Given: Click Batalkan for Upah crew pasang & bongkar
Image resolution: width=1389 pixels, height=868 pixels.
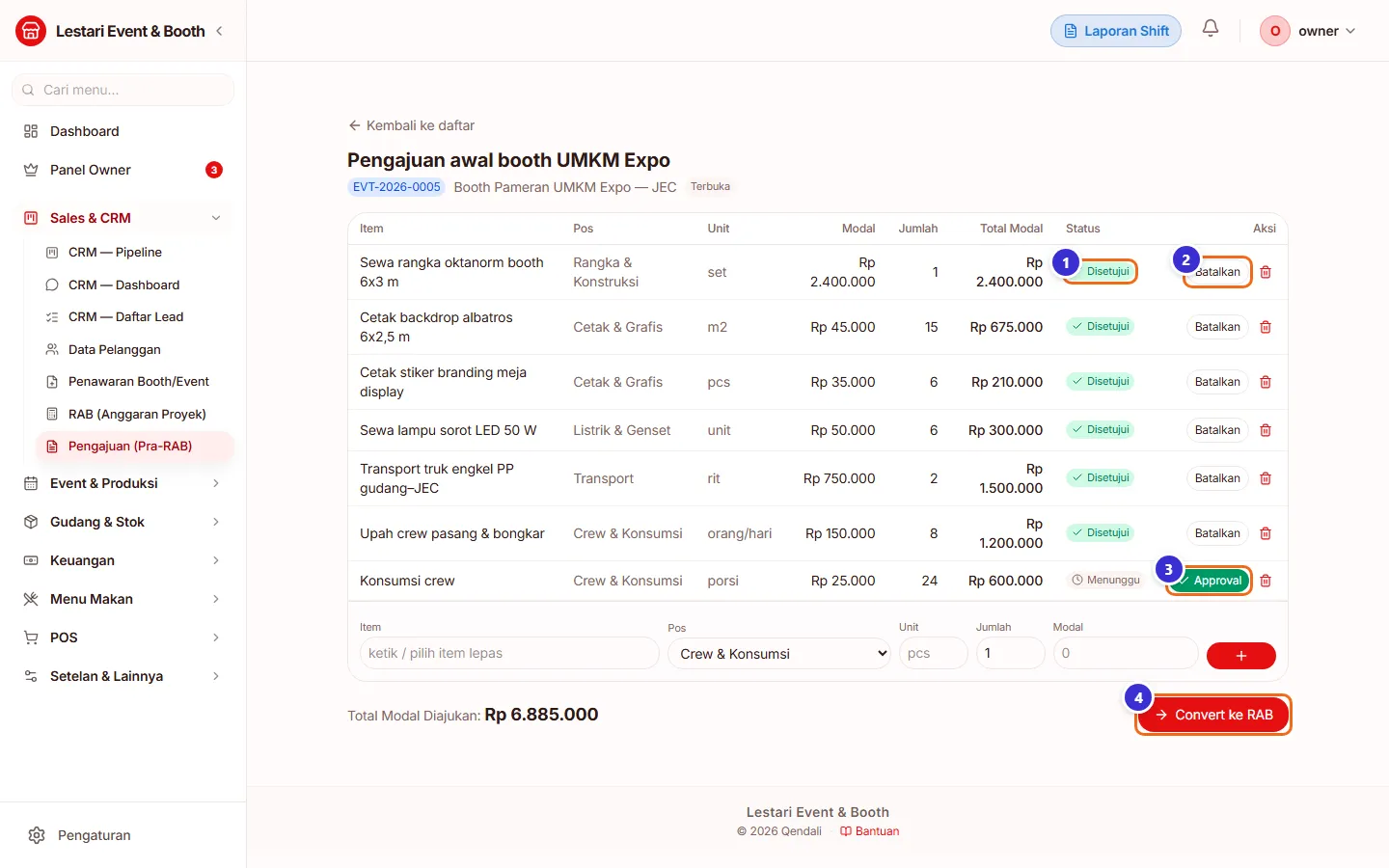Looking at the screenshot, I should [1217, 533].
